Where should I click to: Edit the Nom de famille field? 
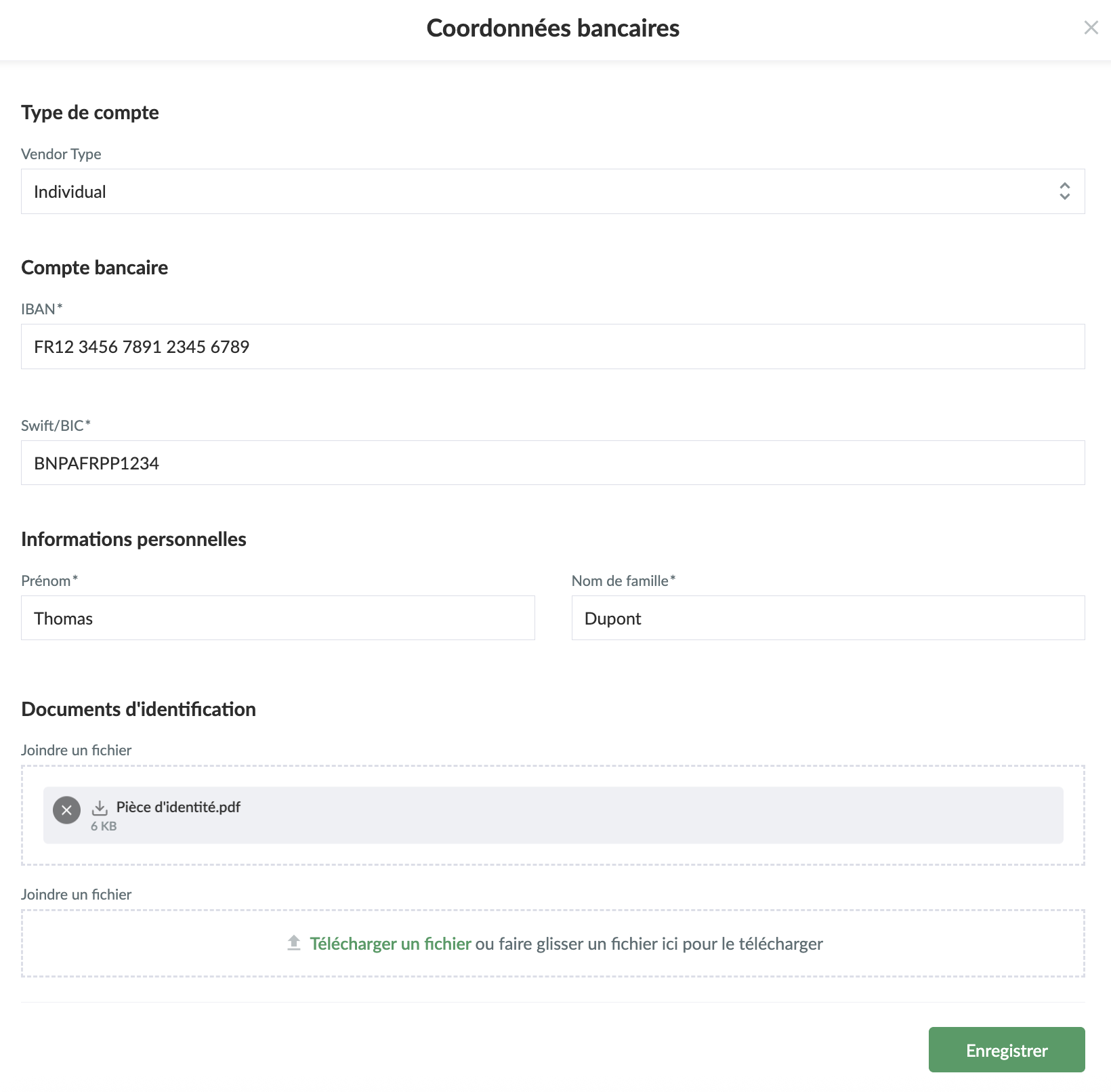(828, 618)
